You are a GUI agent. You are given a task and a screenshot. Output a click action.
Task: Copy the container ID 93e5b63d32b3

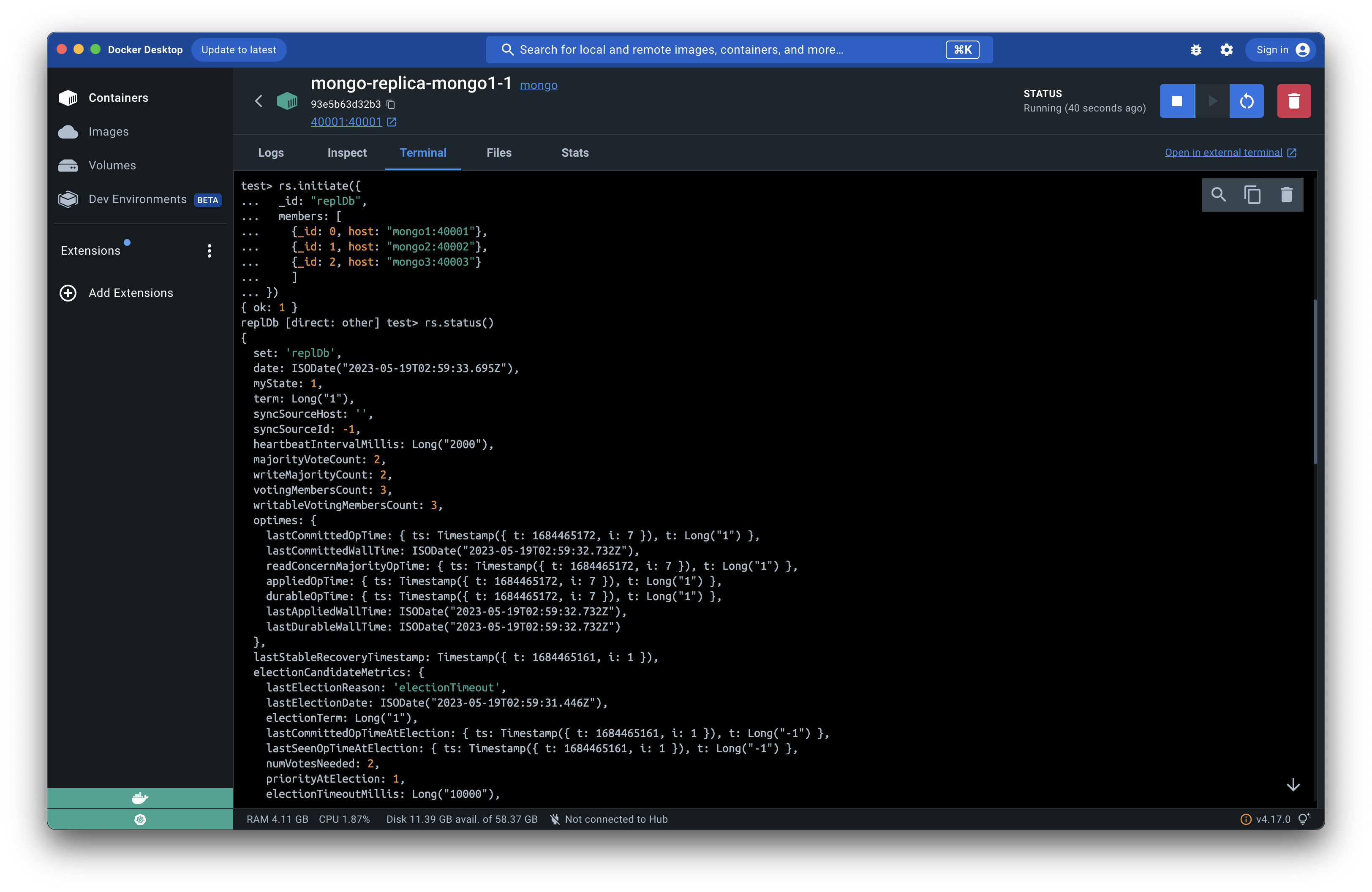point(391,104)
